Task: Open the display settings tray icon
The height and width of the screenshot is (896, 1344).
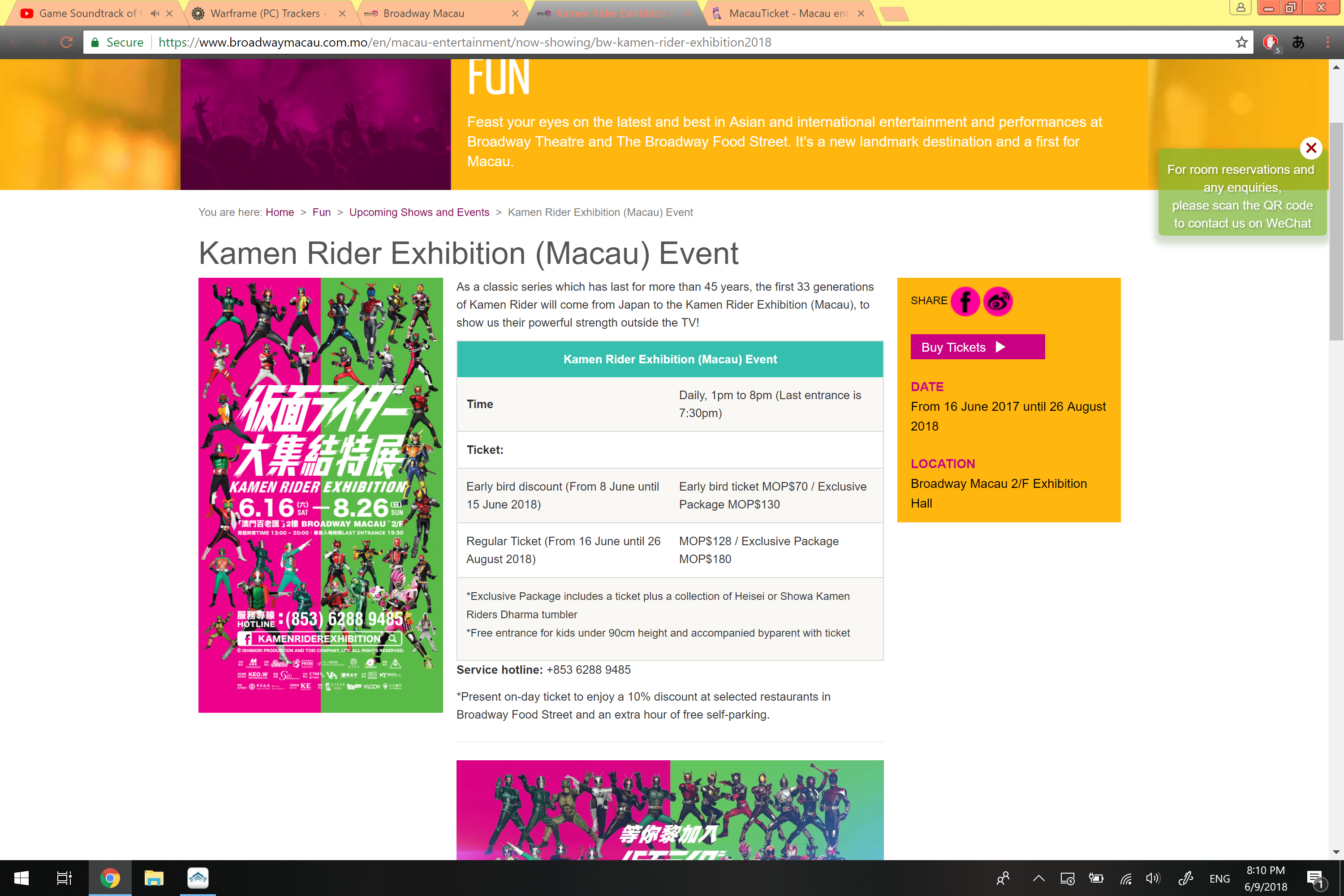Action: [1068, 878]
